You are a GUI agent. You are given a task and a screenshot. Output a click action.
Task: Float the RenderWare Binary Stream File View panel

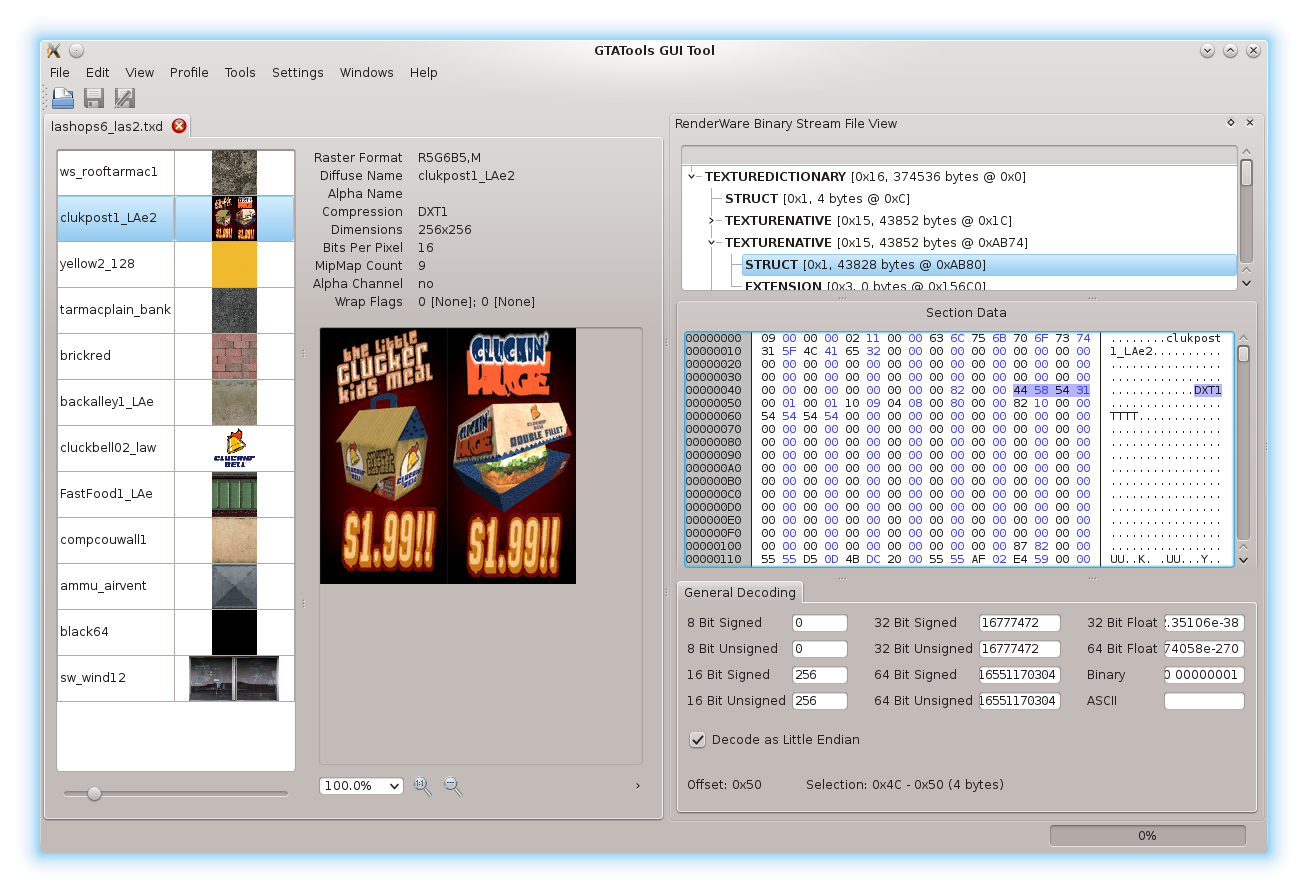click(x=1231, y=123)
